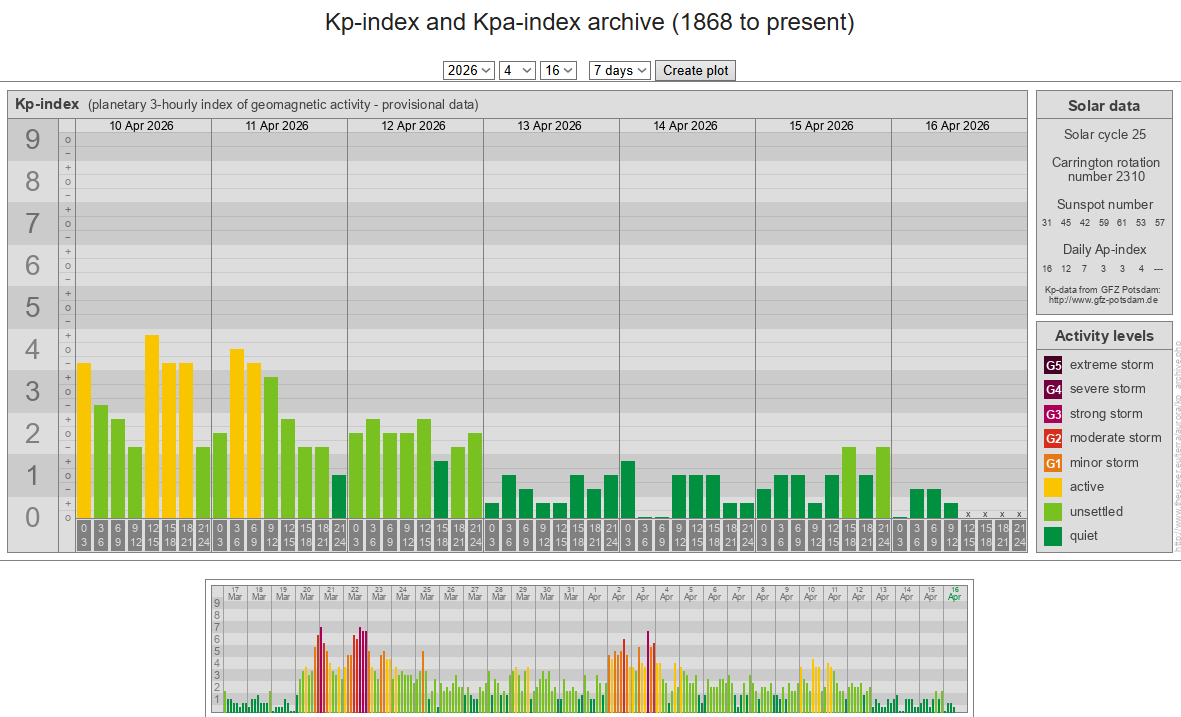Open the month dropdown showing 4

[517, 70]
